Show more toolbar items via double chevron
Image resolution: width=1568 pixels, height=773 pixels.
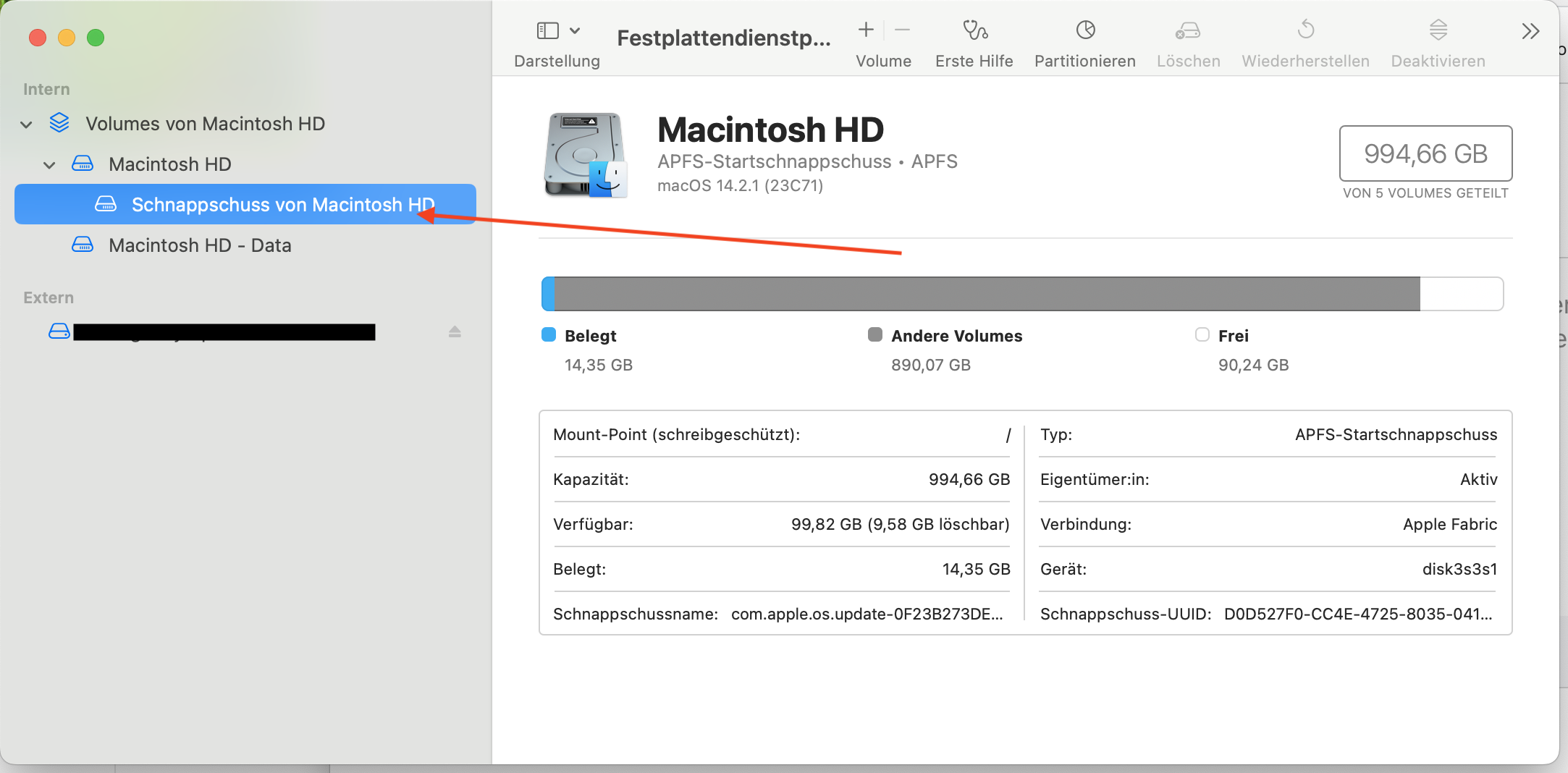click(1530, 31)
